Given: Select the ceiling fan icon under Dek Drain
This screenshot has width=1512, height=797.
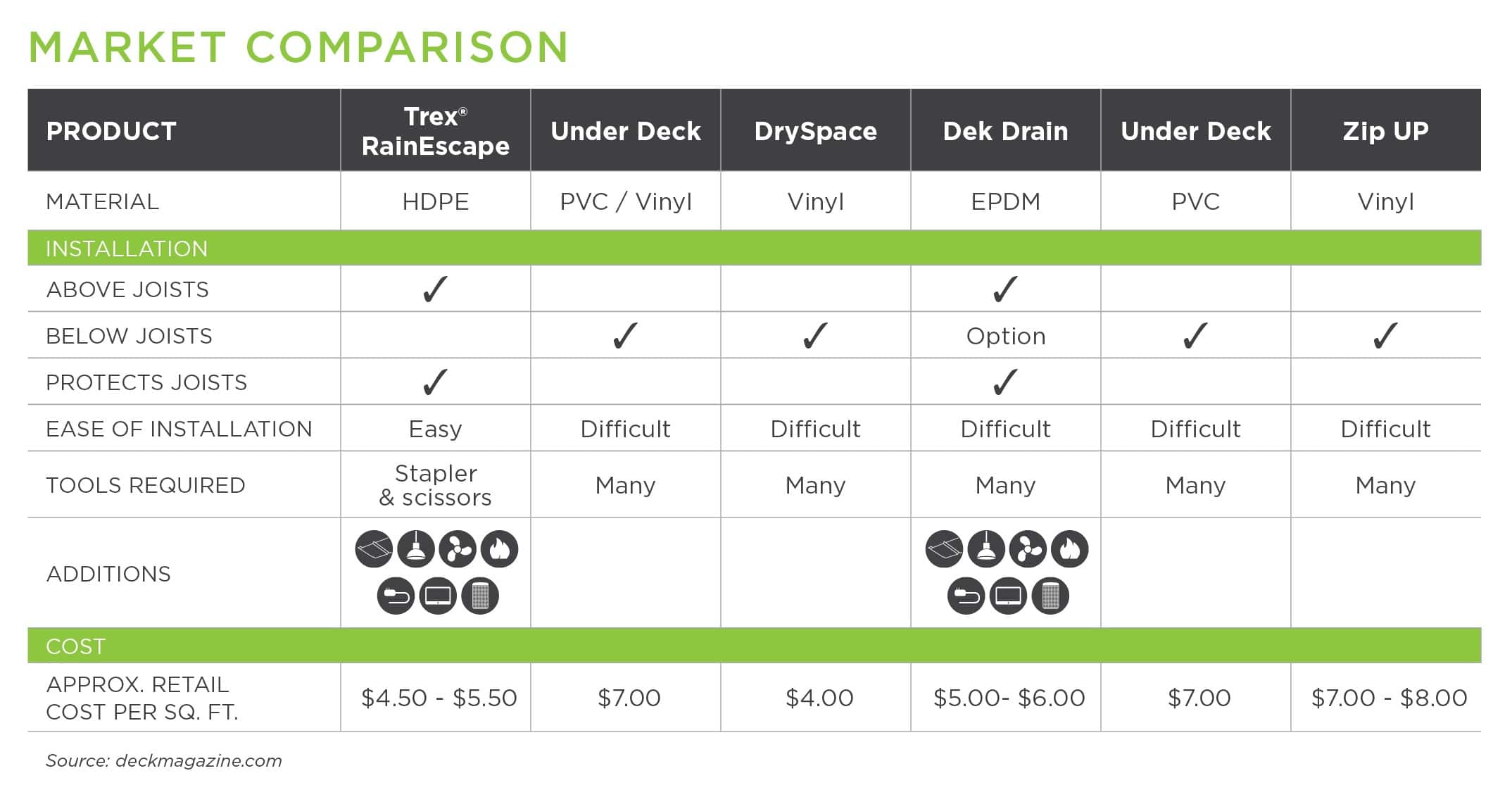Looking at the screenshot, I should pos(1028,549).
